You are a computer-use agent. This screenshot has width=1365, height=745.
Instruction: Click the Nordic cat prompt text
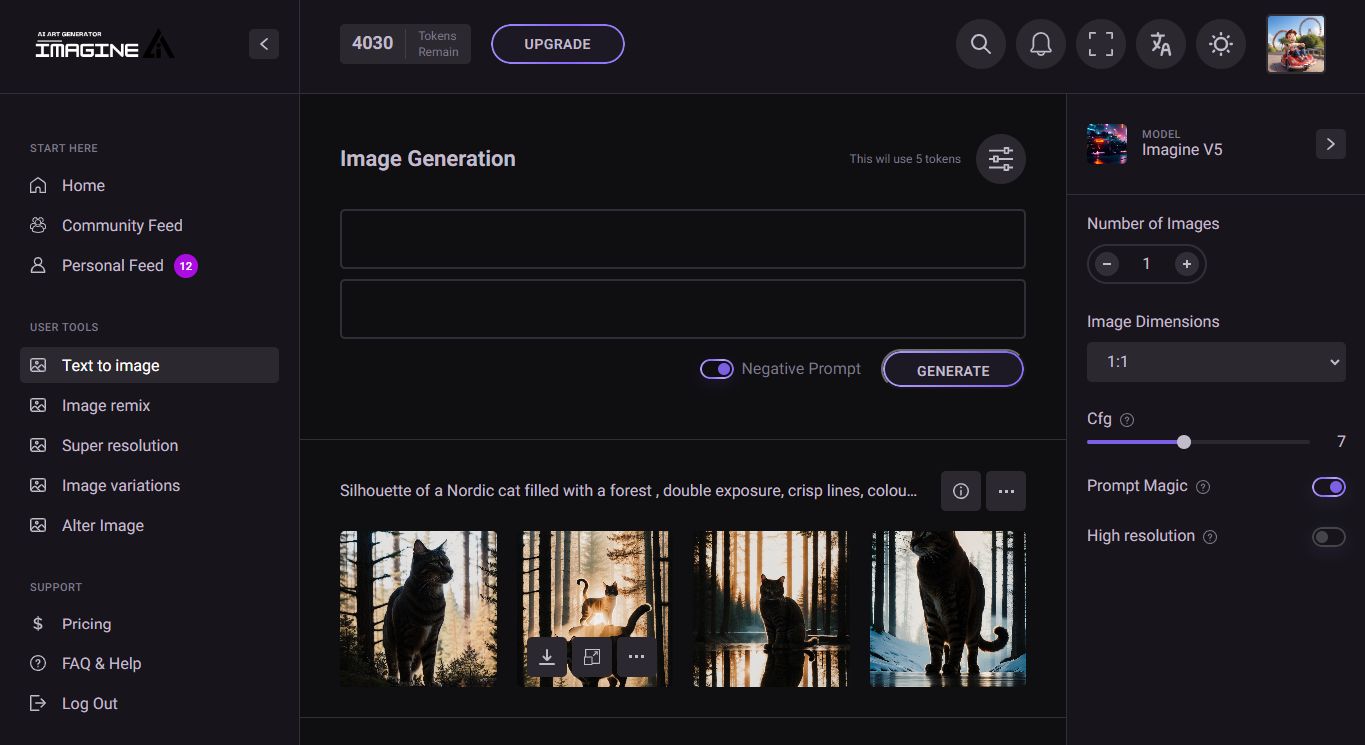[x=628, y=491]
